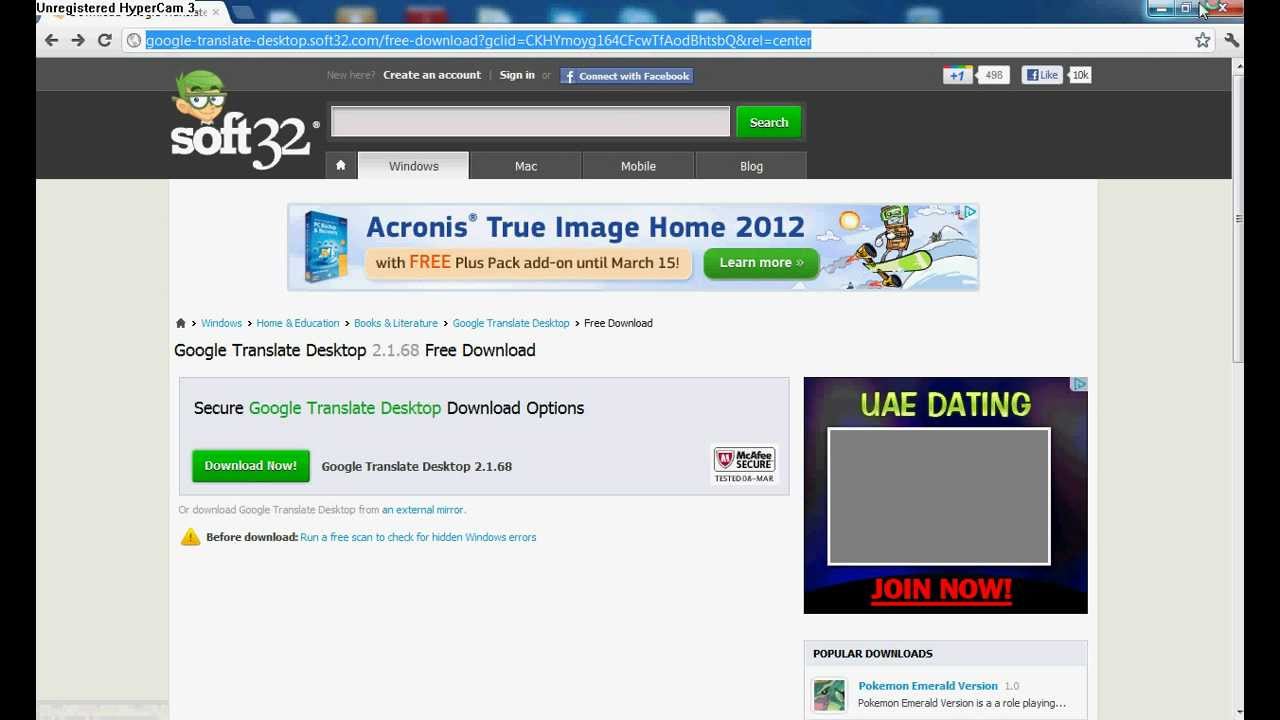Click the Pokemon Emerald Version thumbnail
Screen dimensions: 1280x720
pyautogui.click(x=829, y=695)
